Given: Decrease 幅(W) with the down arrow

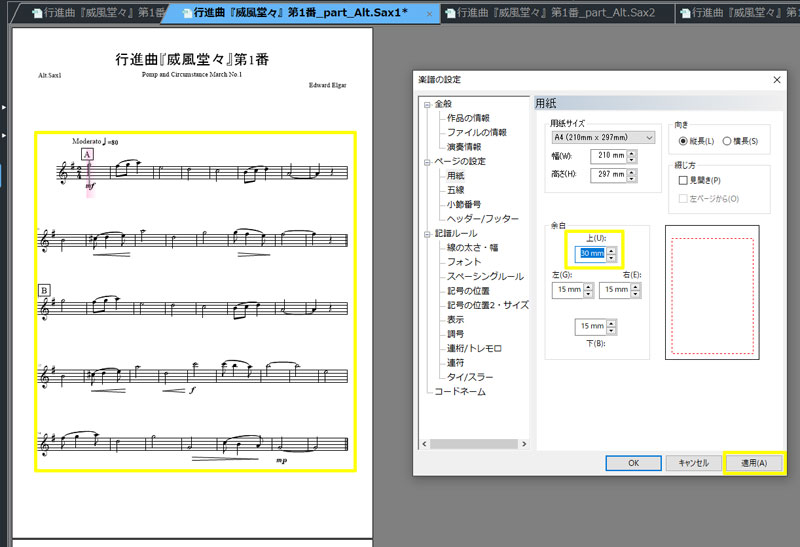Looking at the screenshot, I should tap(632, 159).
